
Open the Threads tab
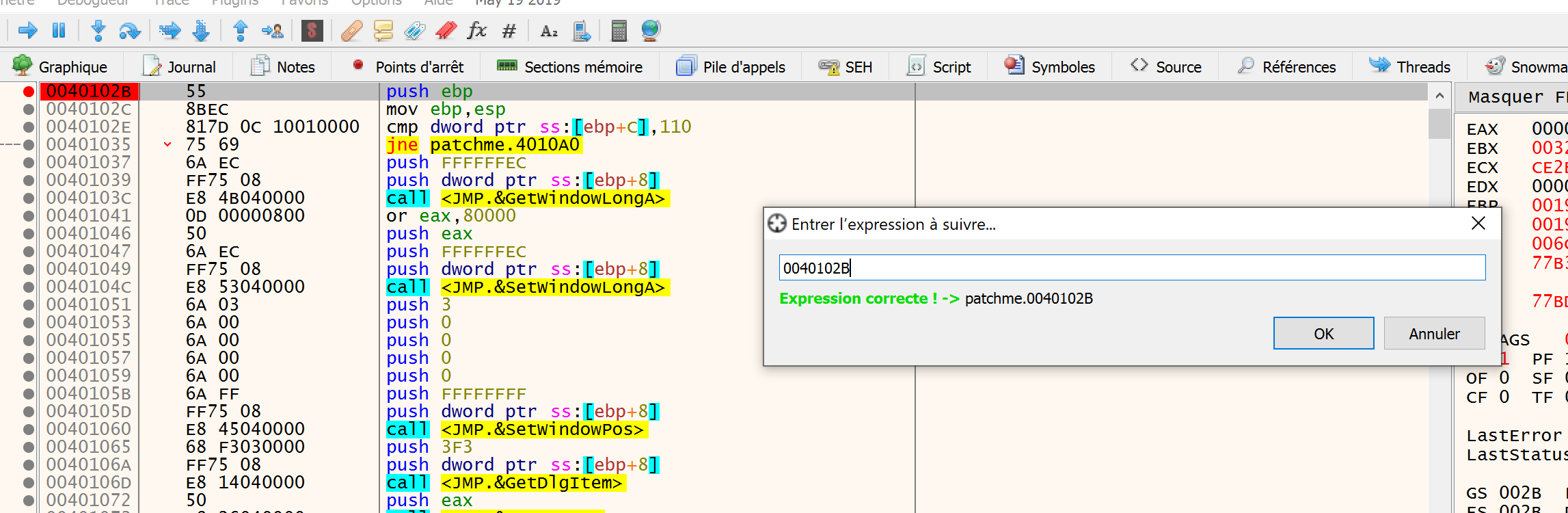click(1410, 66)
